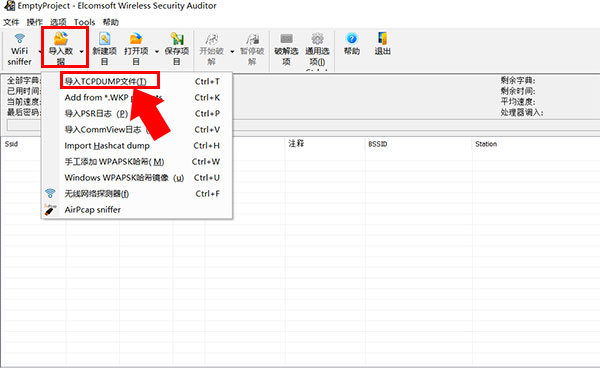Create a new project (新建项目)
Image resolution: width=600 pixels, height=368 pixels.
point(104,49)
